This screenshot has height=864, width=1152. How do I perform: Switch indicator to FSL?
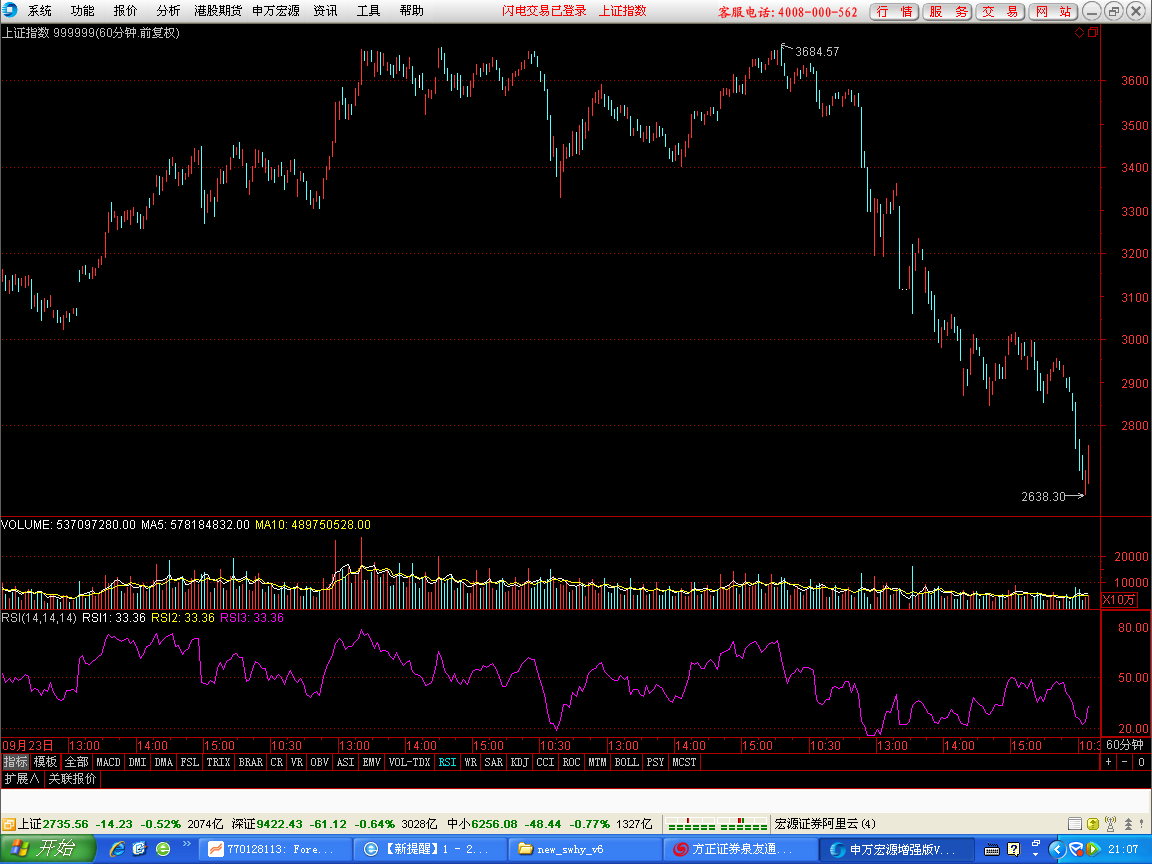(190, 762)
